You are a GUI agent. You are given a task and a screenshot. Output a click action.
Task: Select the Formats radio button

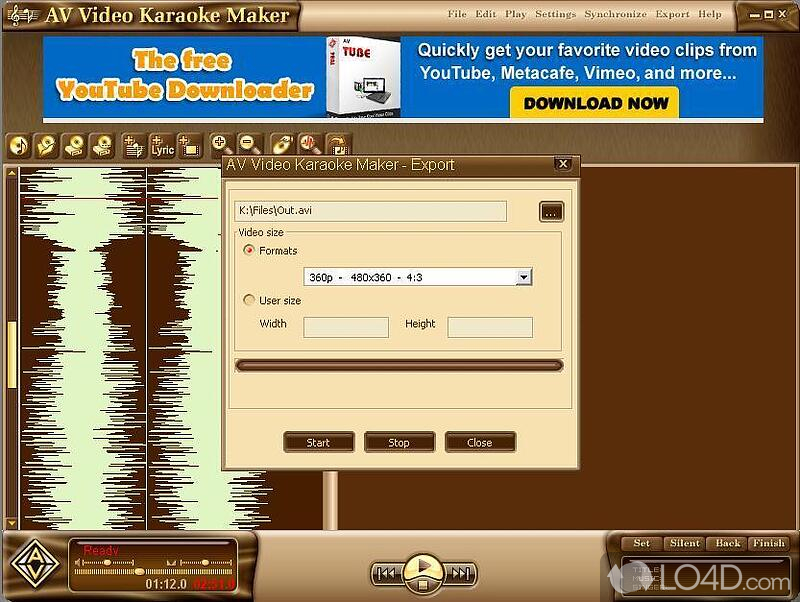tap(249, 250)
